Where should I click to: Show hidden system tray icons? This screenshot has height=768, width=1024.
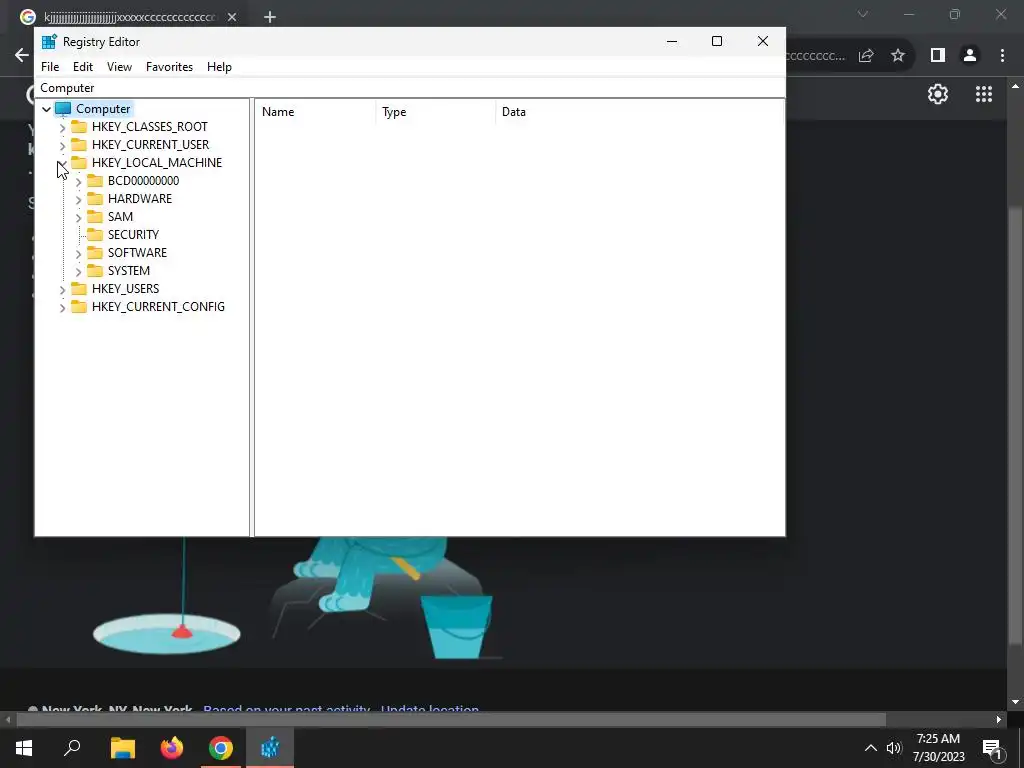[x=871, y=748]
